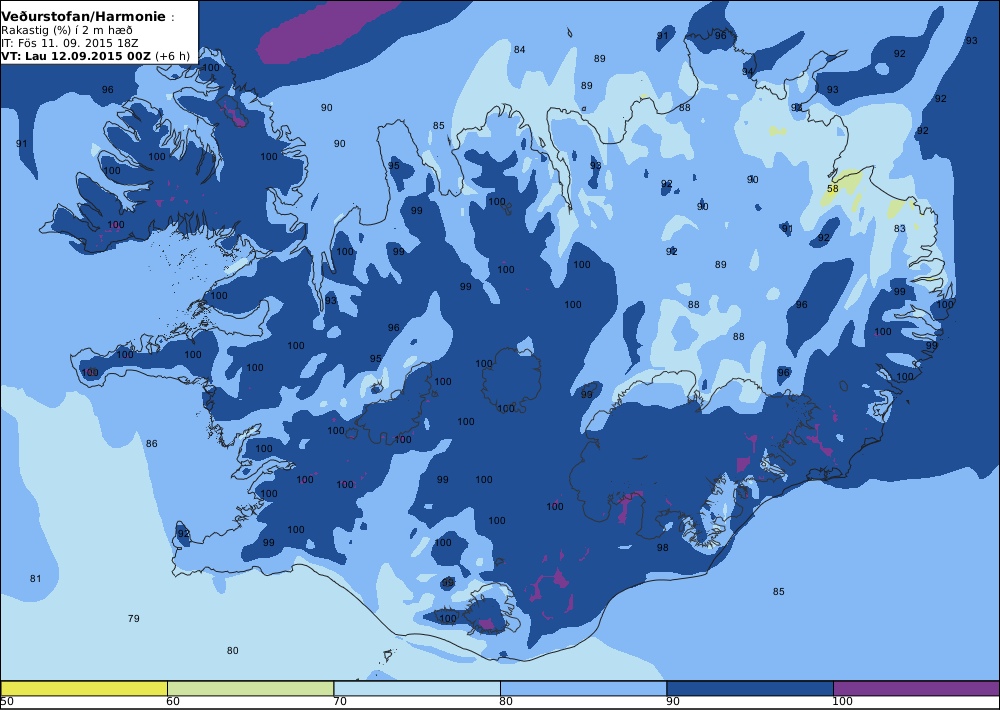Click the legend scale label '60'
This screenshot has width=1000, height=710.
click(173, 702)
